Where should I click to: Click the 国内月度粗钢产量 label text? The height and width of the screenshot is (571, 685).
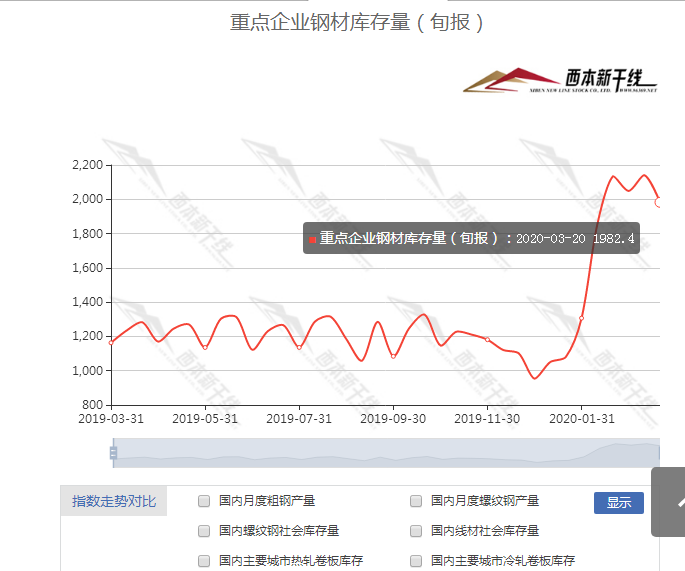267,501
